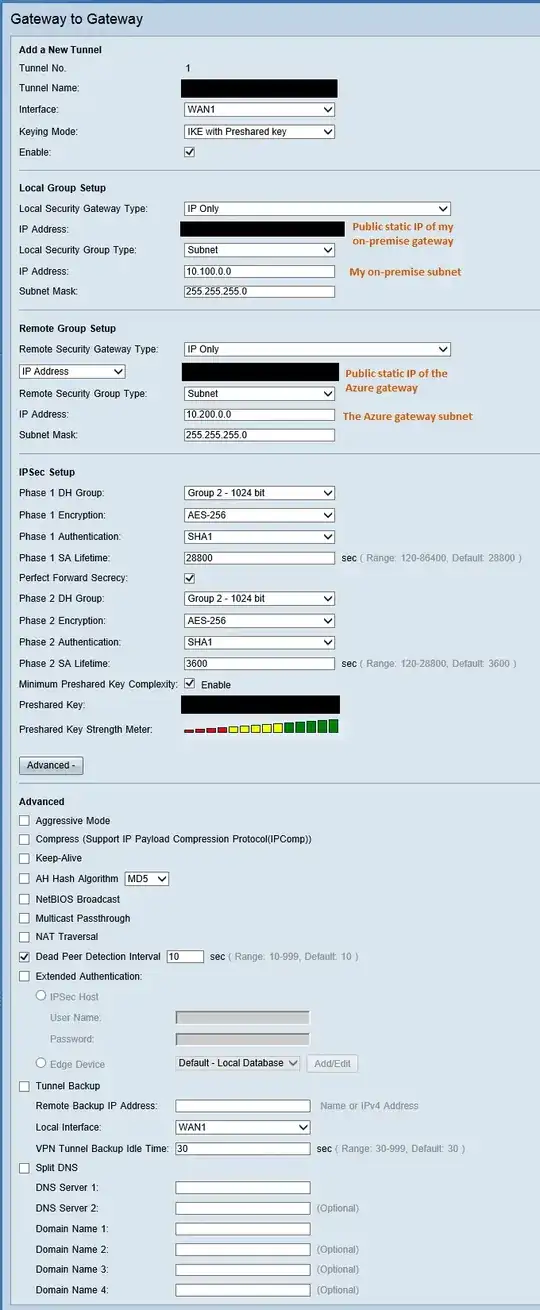This screenshot has height=1310, width=540.
Task: Open Phase 2 Authentication dropdown
Action: (x=259, y=642)
